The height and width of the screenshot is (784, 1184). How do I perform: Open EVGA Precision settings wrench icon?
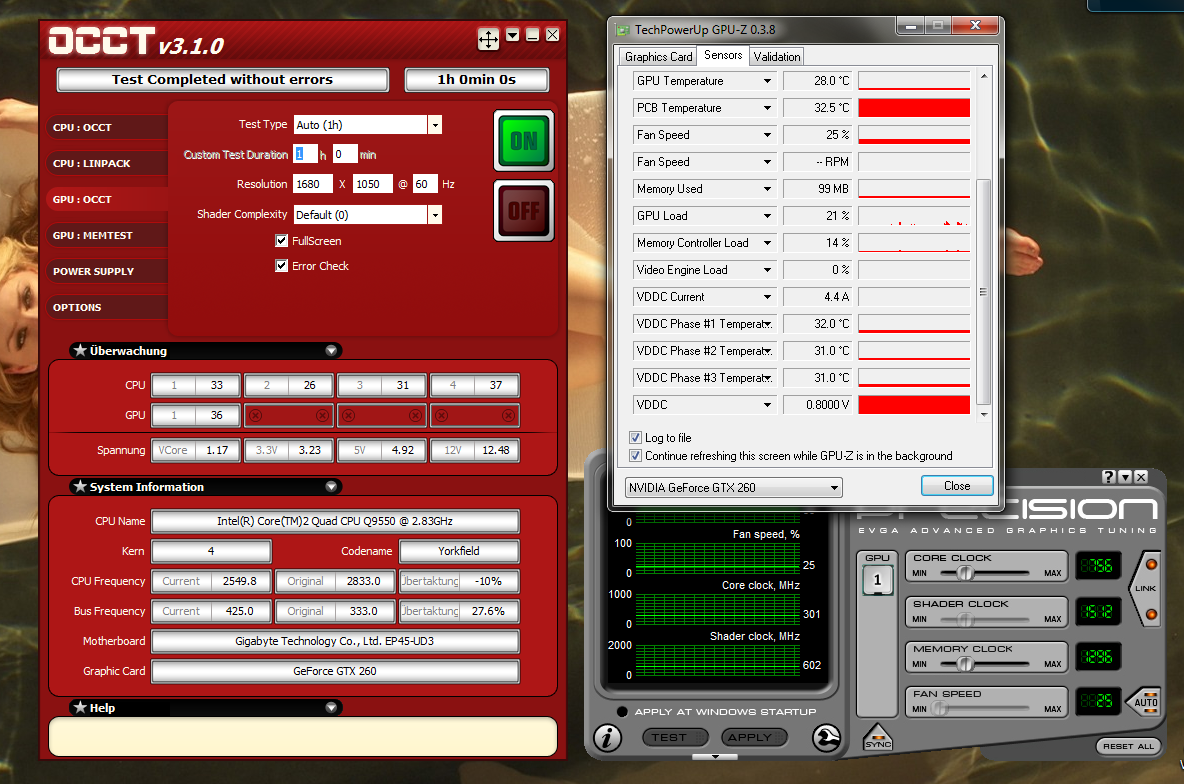pos(827,738)
